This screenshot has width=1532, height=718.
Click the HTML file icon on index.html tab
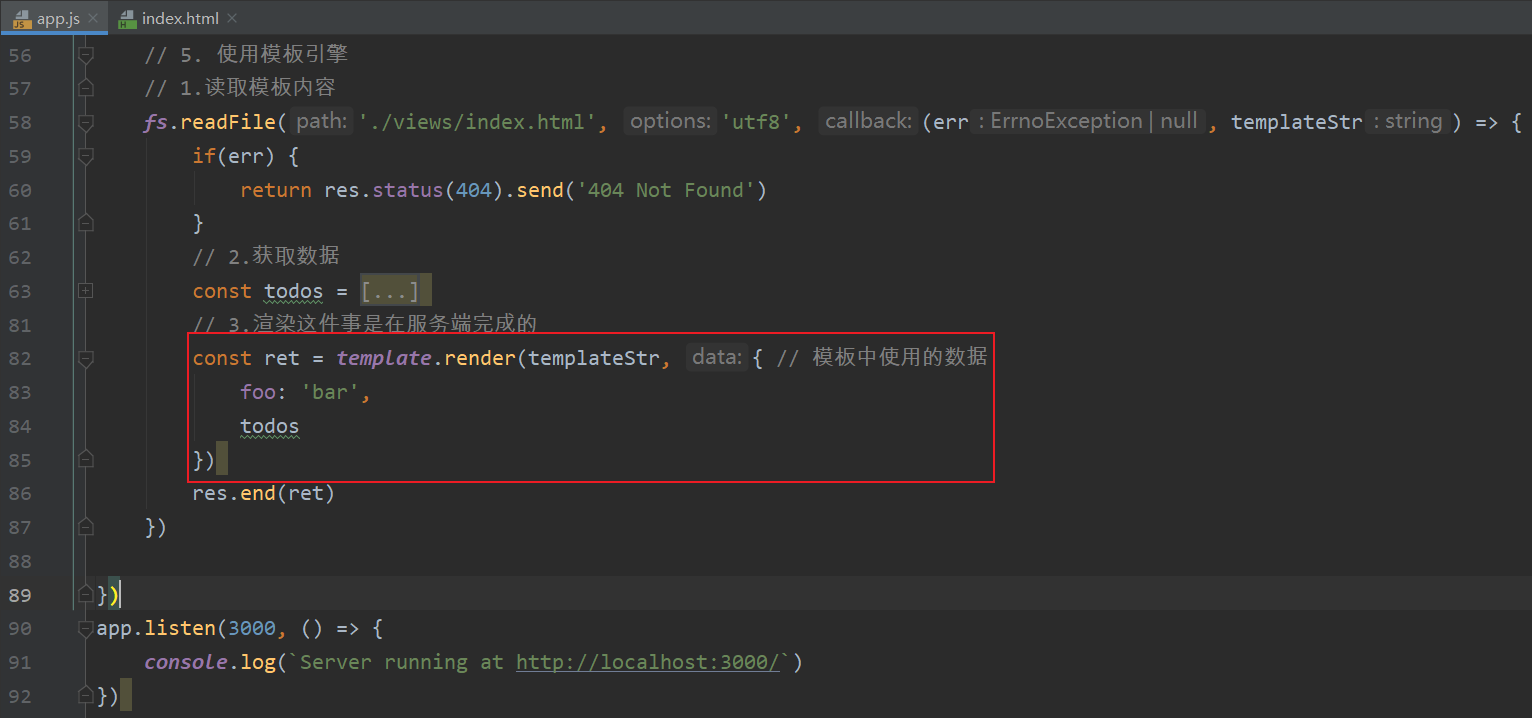pyautogui.click(x=126, y=18)
